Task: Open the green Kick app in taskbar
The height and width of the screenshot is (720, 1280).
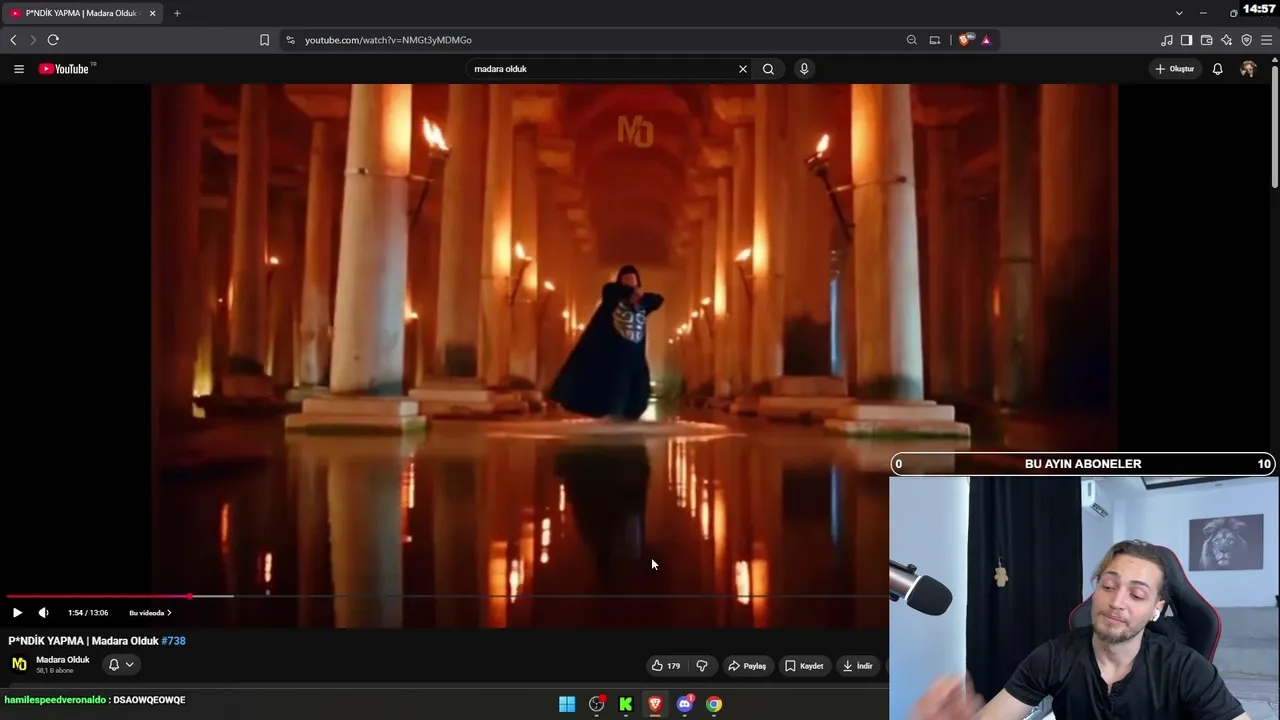Action: [626, 704]
